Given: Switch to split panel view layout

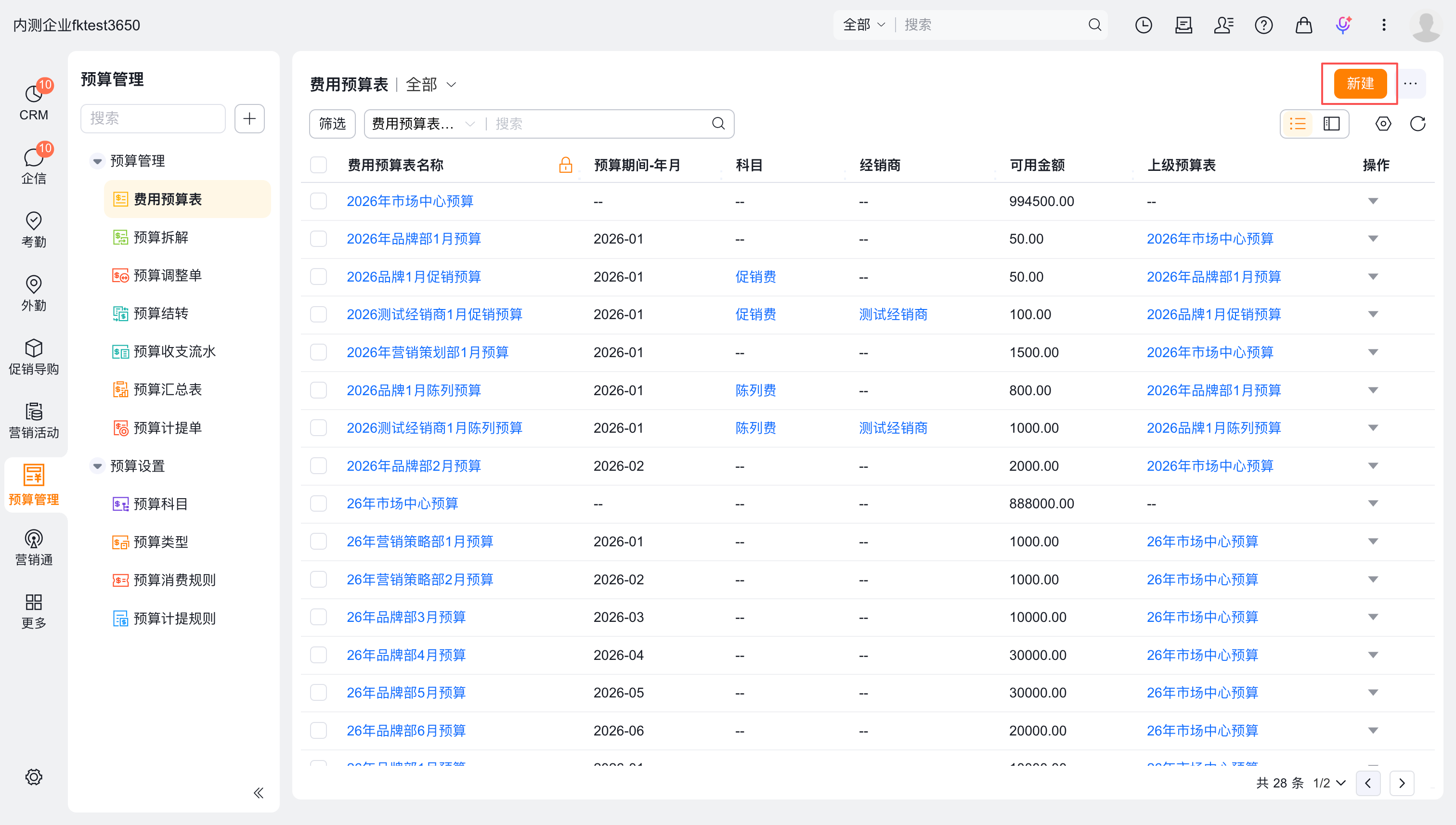Looking at the screenshot, I should click(x=1331, y=124).
